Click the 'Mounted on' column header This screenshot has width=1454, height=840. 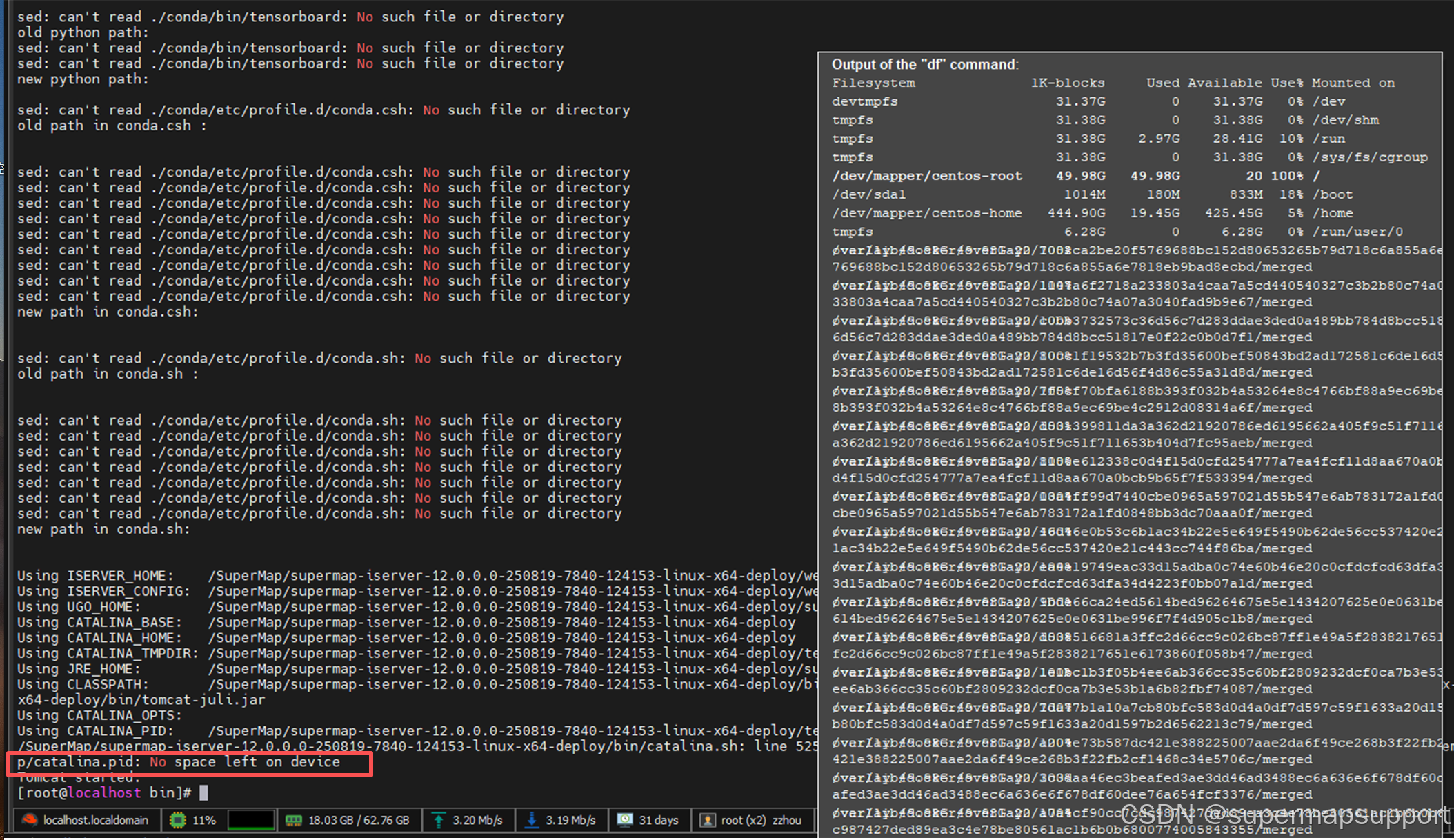pyautogui.click(x=1353, y=83)
